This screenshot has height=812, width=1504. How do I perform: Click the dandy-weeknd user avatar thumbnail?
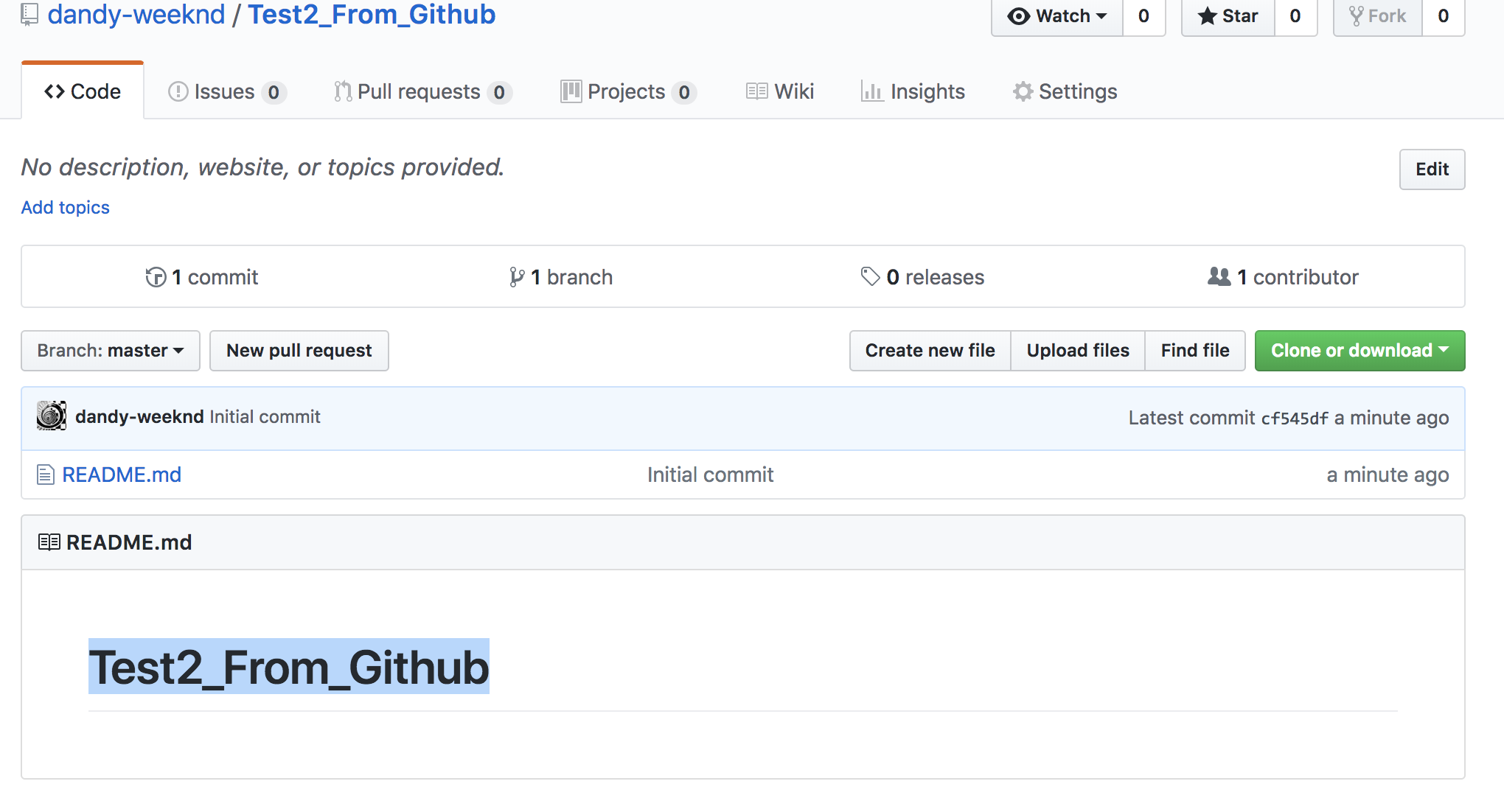point(52,416)
